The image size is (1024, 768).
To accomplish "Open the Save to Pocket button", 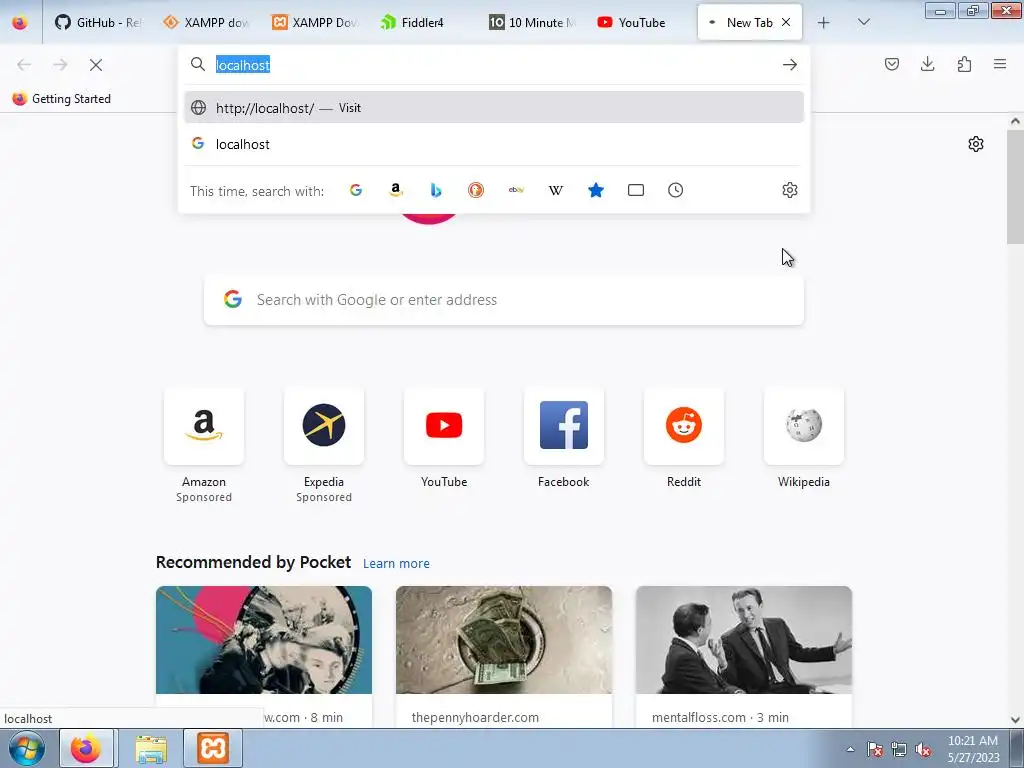I will click(x=892, y=64).
